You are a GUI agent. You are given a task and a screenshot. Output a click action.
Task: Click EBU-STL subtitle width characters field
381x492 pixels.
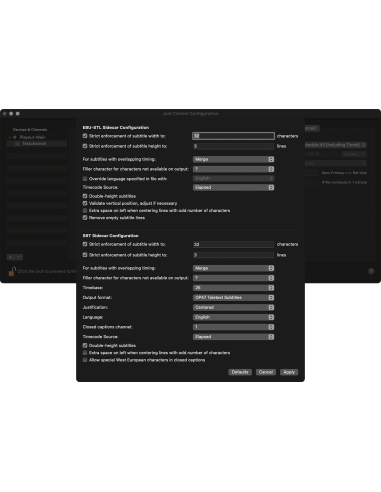pyautogui.click(x=233, y=136)
